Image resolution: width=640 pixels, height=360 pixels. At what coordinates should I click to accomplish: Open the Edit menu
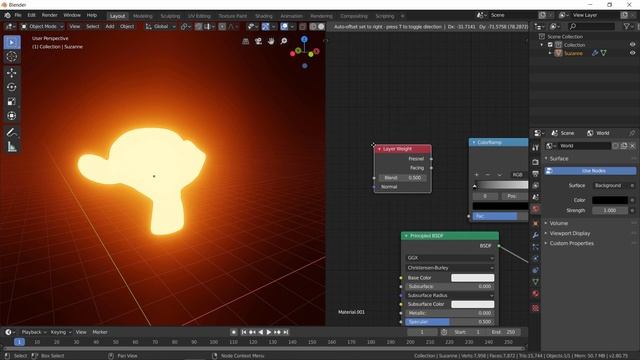pos(31,15)
